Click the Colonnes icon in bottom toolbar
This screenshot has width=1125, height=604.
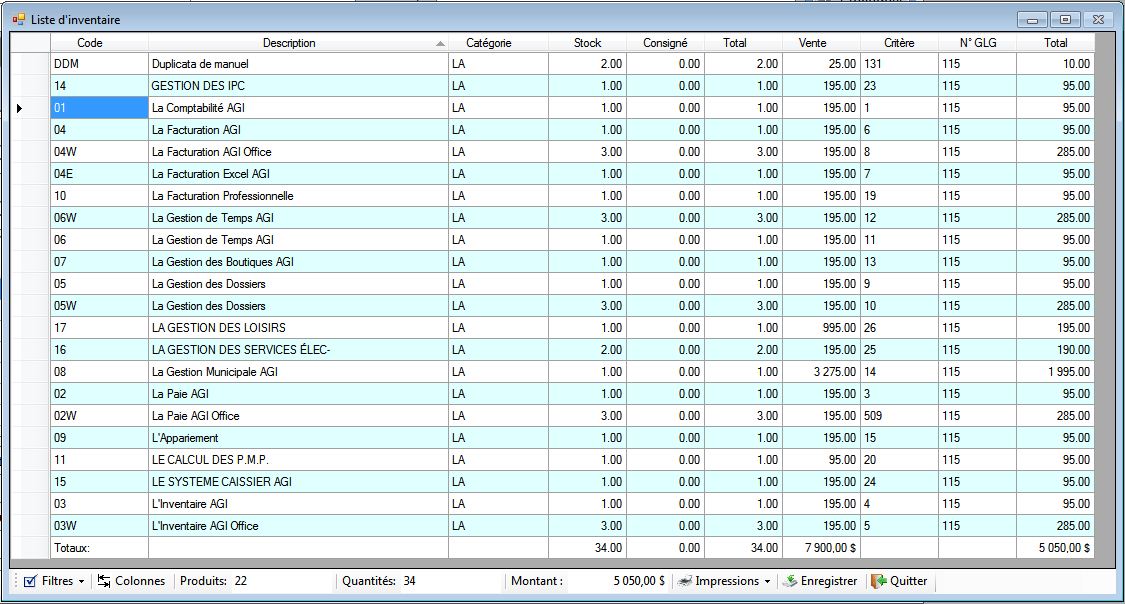[x=104, y=581]
